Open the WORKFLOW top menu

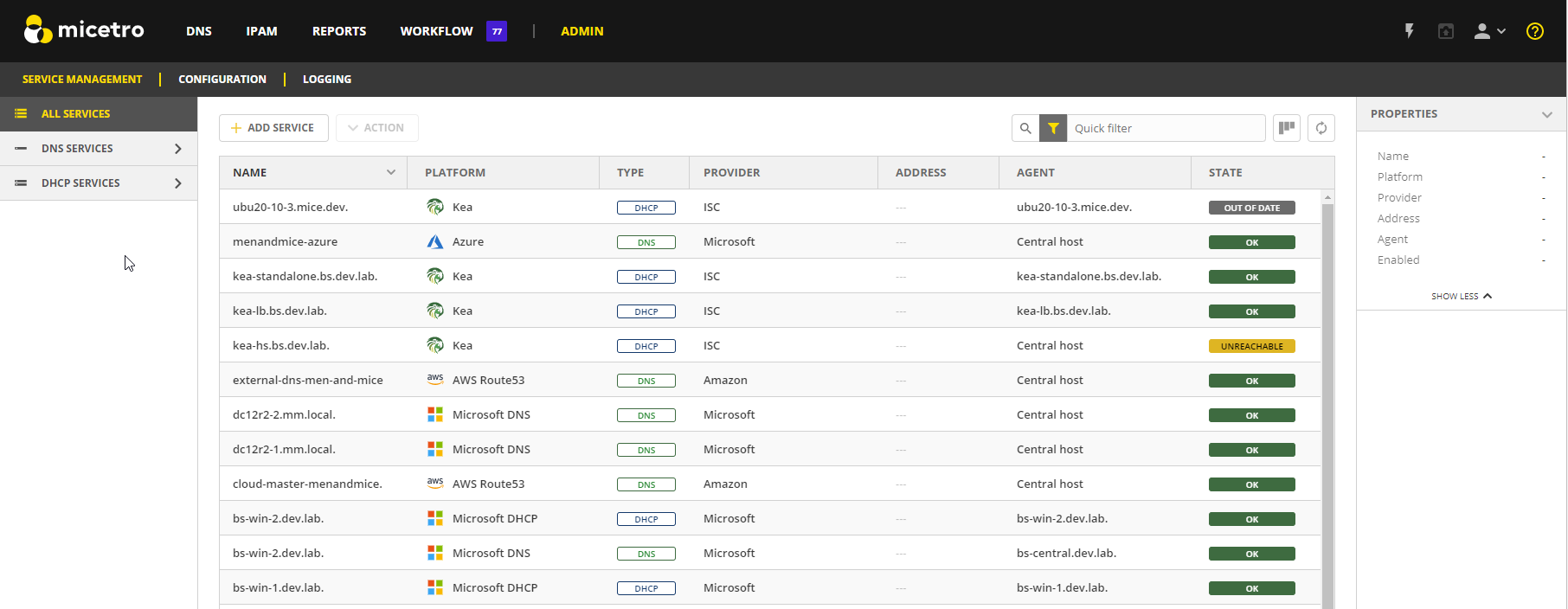(x=436, y=31)
